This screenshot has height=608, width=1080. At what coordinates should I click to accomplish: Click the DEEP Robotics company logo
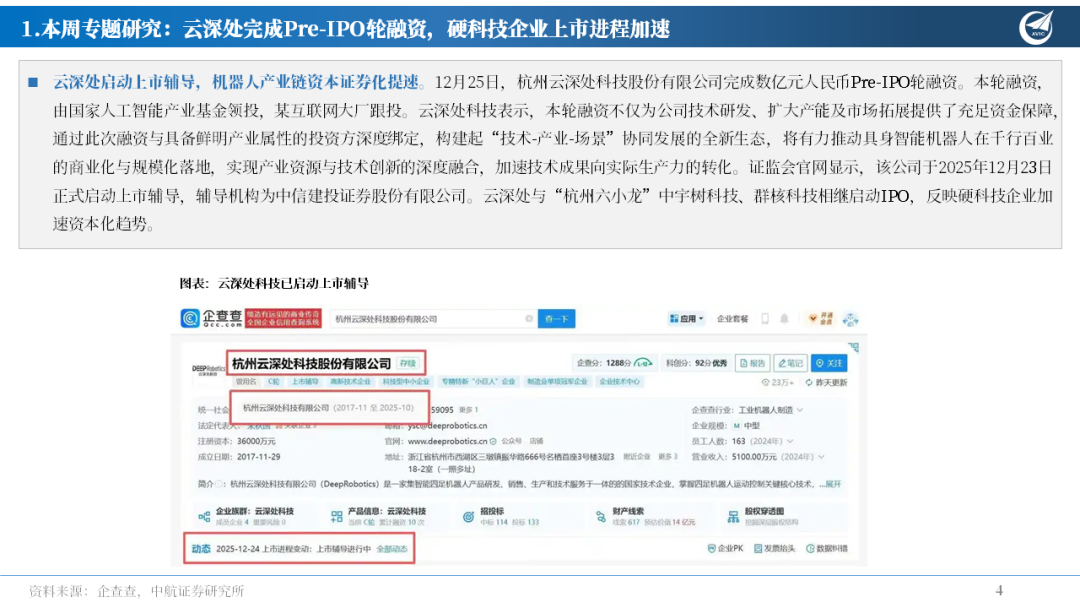click(x=209, y=370)
